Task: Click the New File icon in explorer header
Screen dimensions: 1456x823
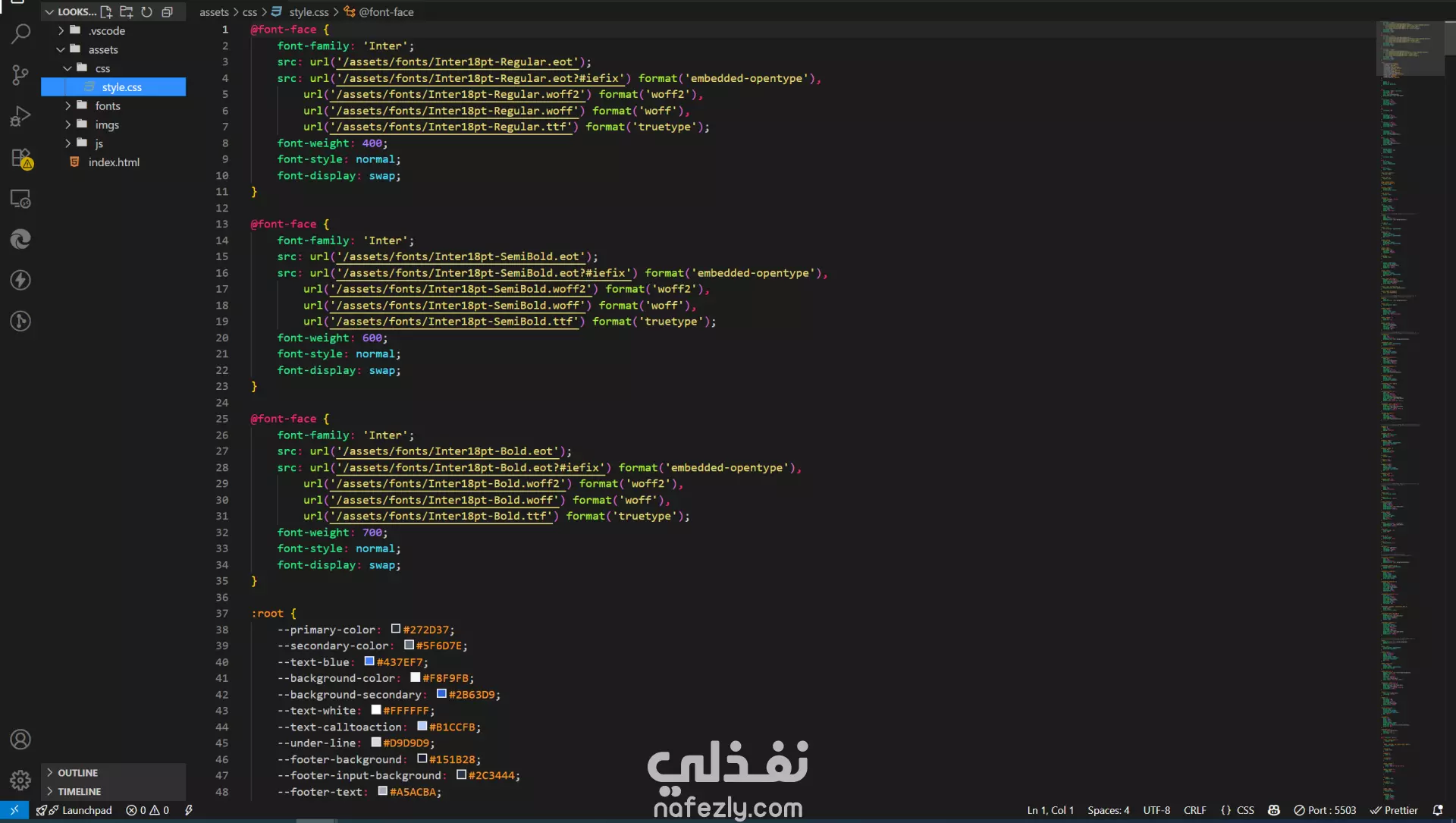Action: pos(106,12)
